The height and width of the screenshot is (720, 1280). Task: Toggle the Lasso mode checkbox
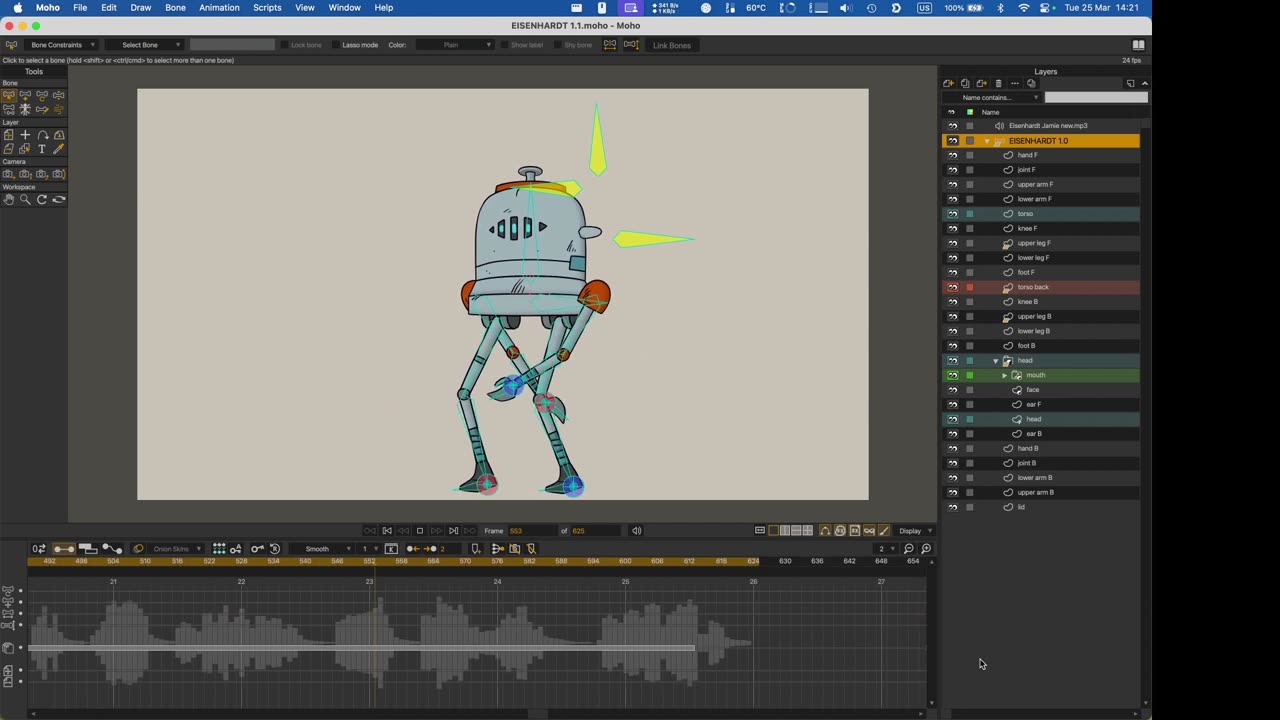pos(337,45)
